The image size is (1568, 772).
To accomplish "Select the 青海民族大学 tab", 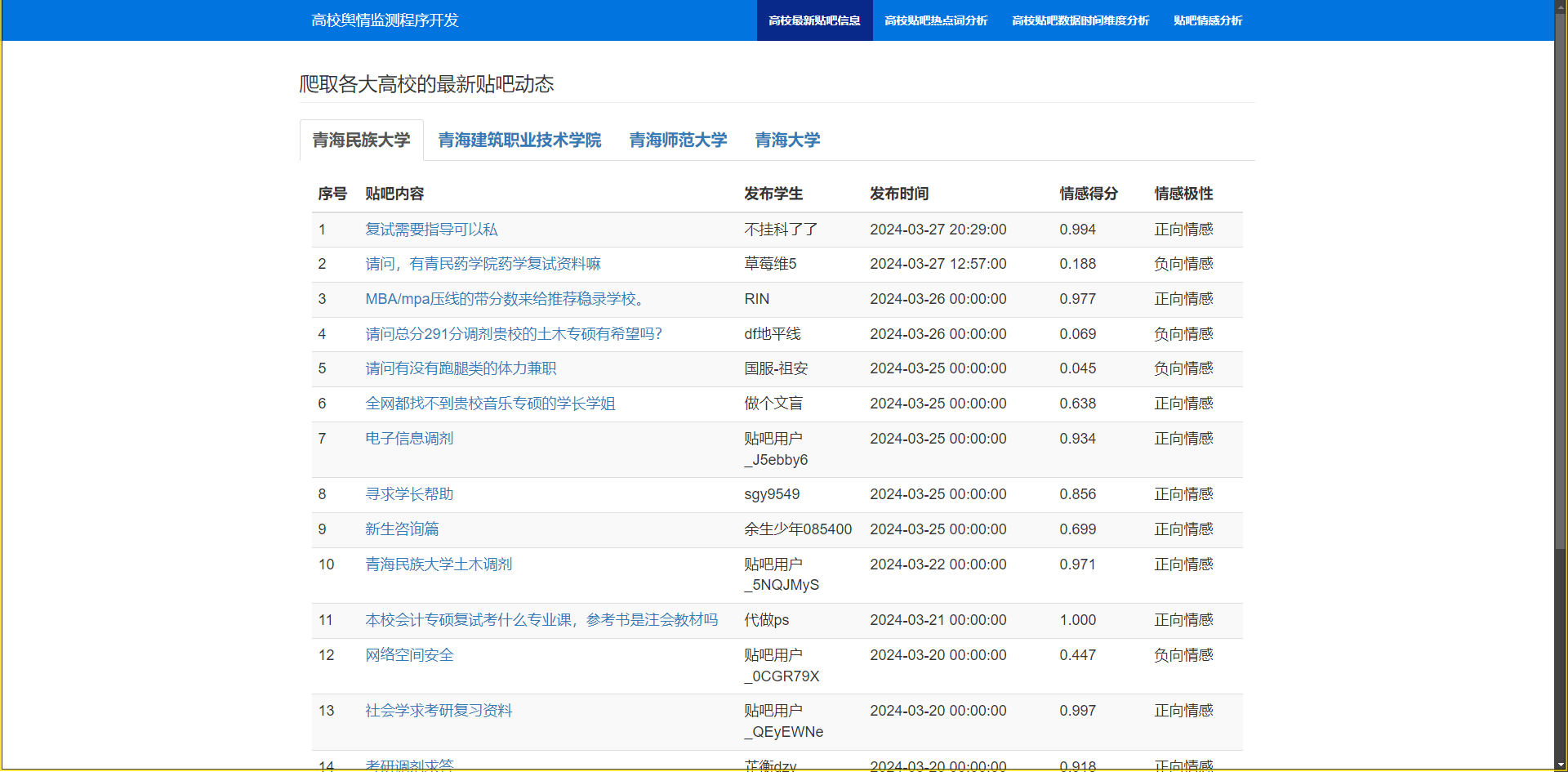I will (x=361, y=141).
